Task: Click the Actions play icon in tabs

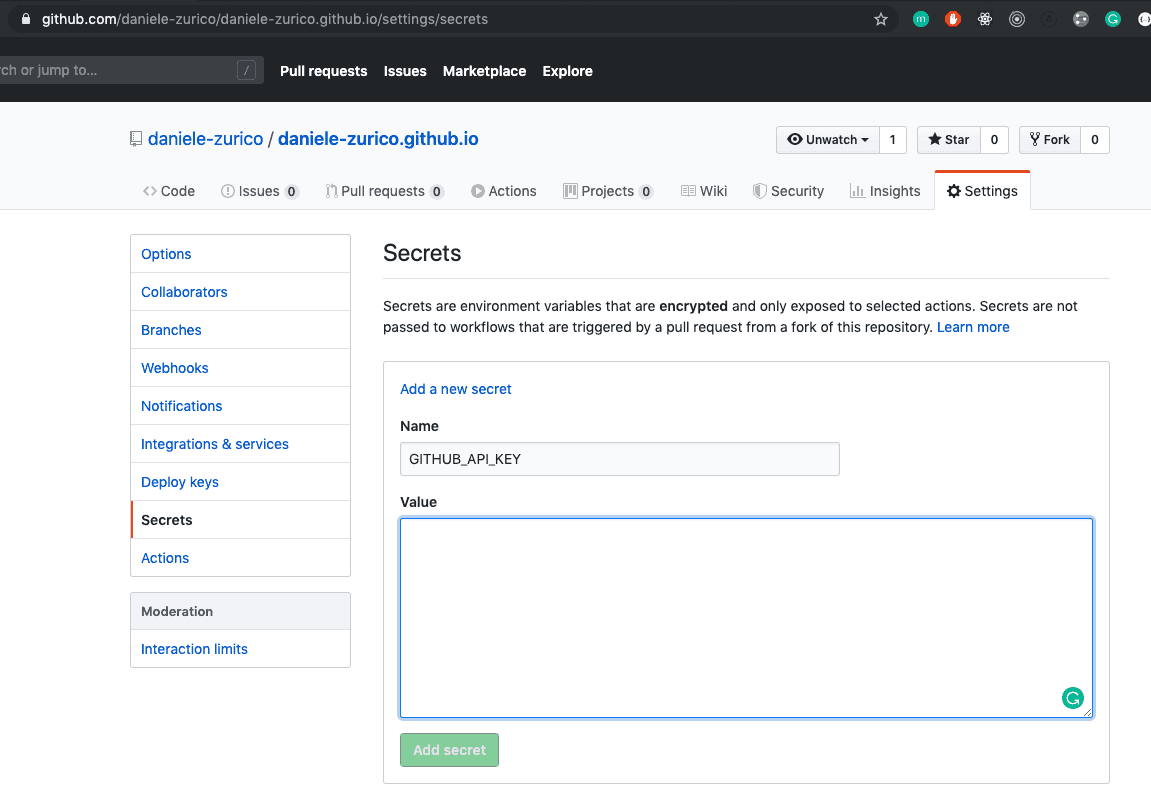Action: click(478, 191)
